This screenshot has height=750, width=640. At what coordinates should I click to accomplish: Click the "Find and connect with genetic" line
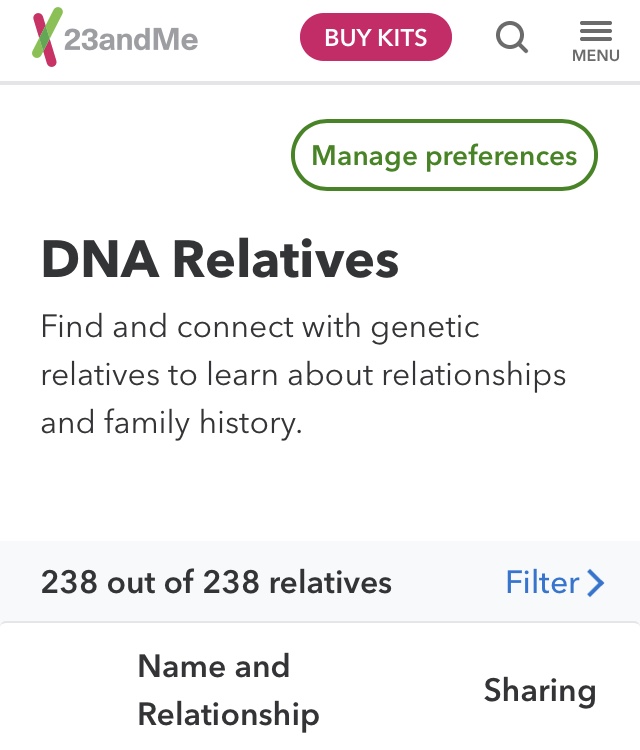(260, 327)
